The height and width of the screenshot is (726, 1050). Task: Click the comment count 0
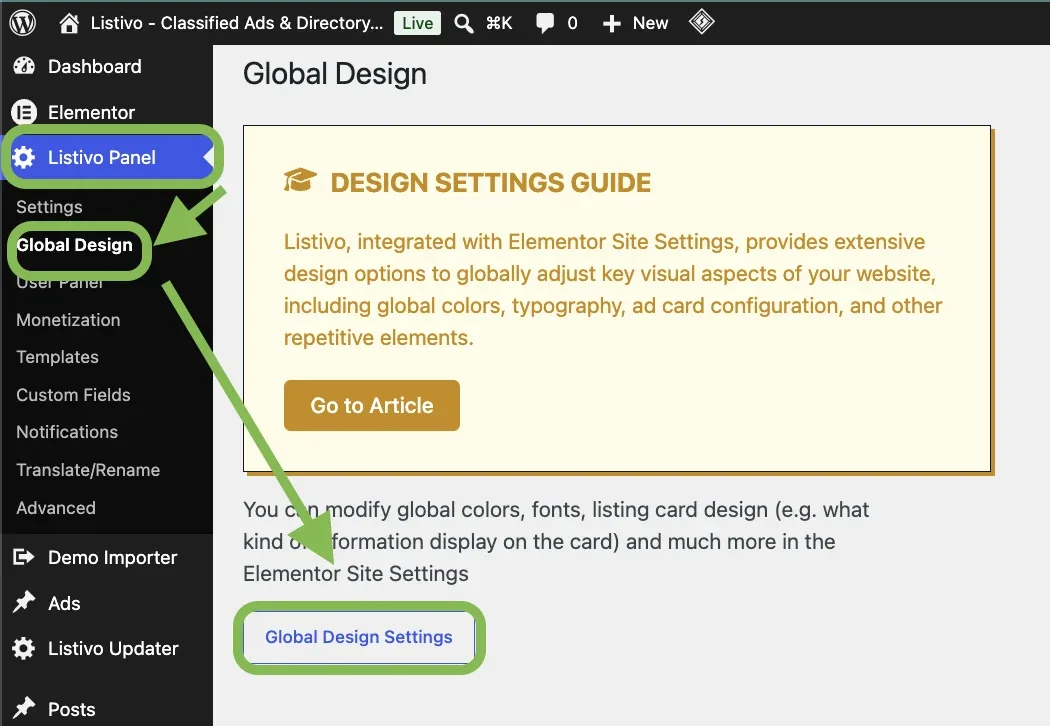pos(573,23)
